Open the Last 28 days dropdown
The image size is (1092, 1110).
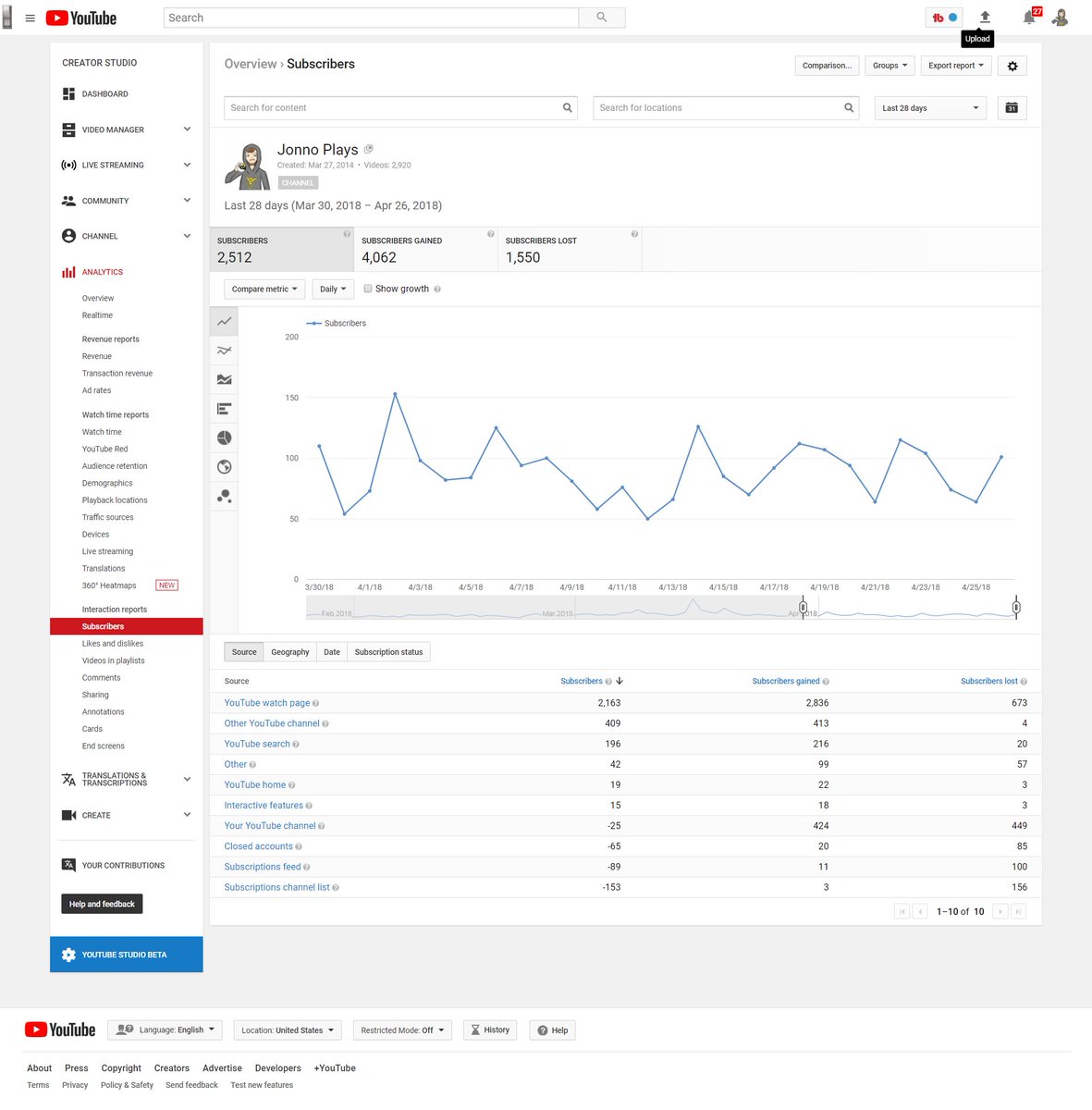point(930,108)
